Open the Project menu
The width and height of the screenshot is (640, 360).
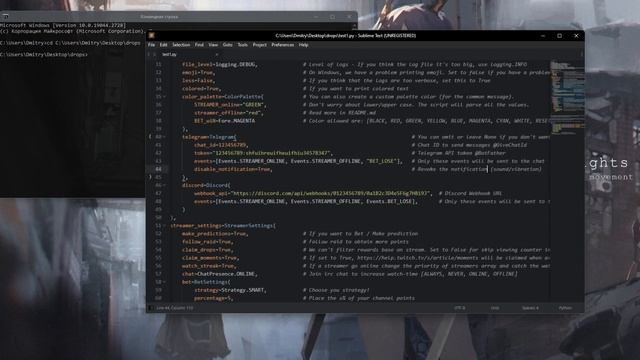point(260,45)
